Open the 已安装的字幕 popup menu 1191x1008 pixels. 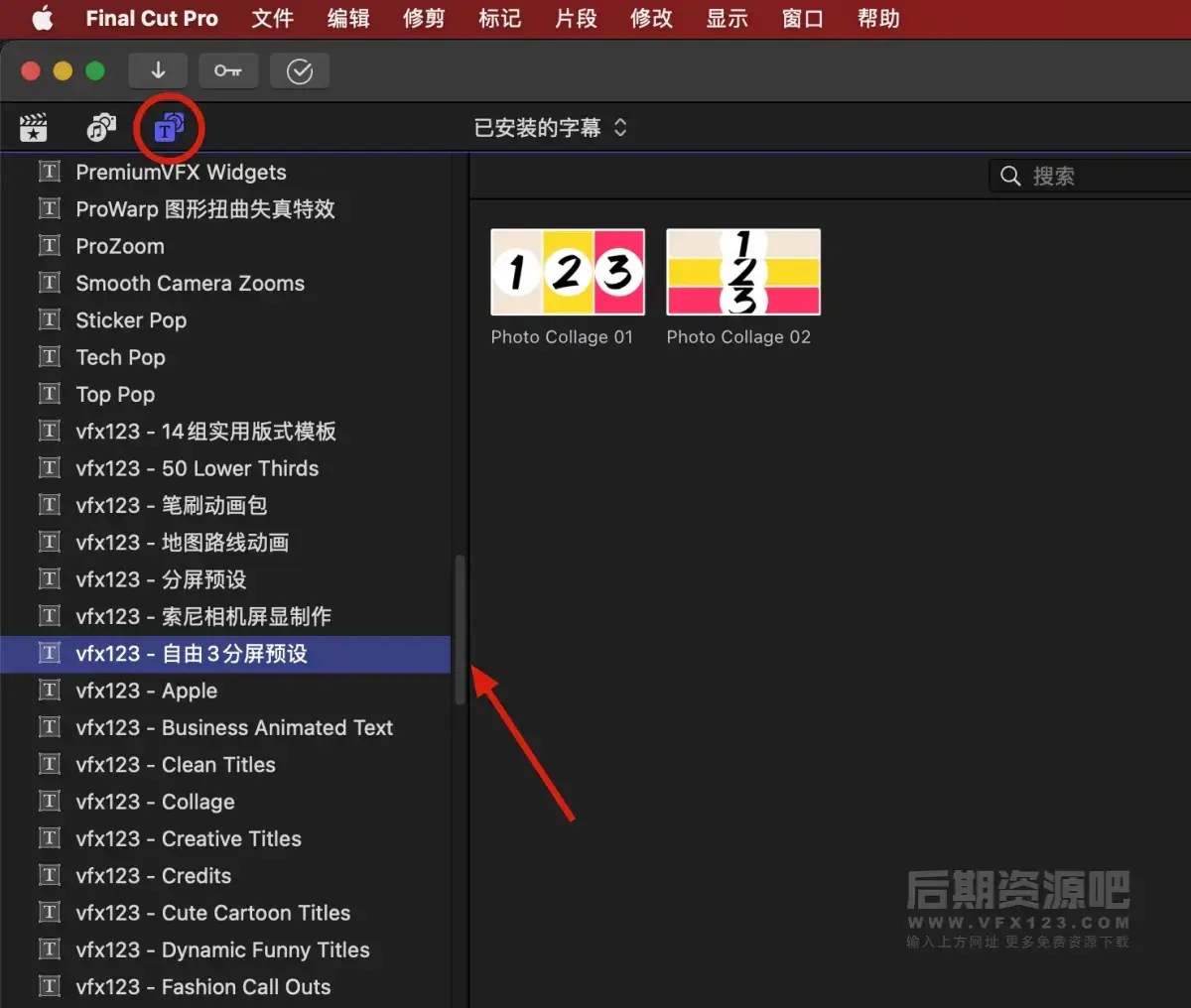point(551,128)
